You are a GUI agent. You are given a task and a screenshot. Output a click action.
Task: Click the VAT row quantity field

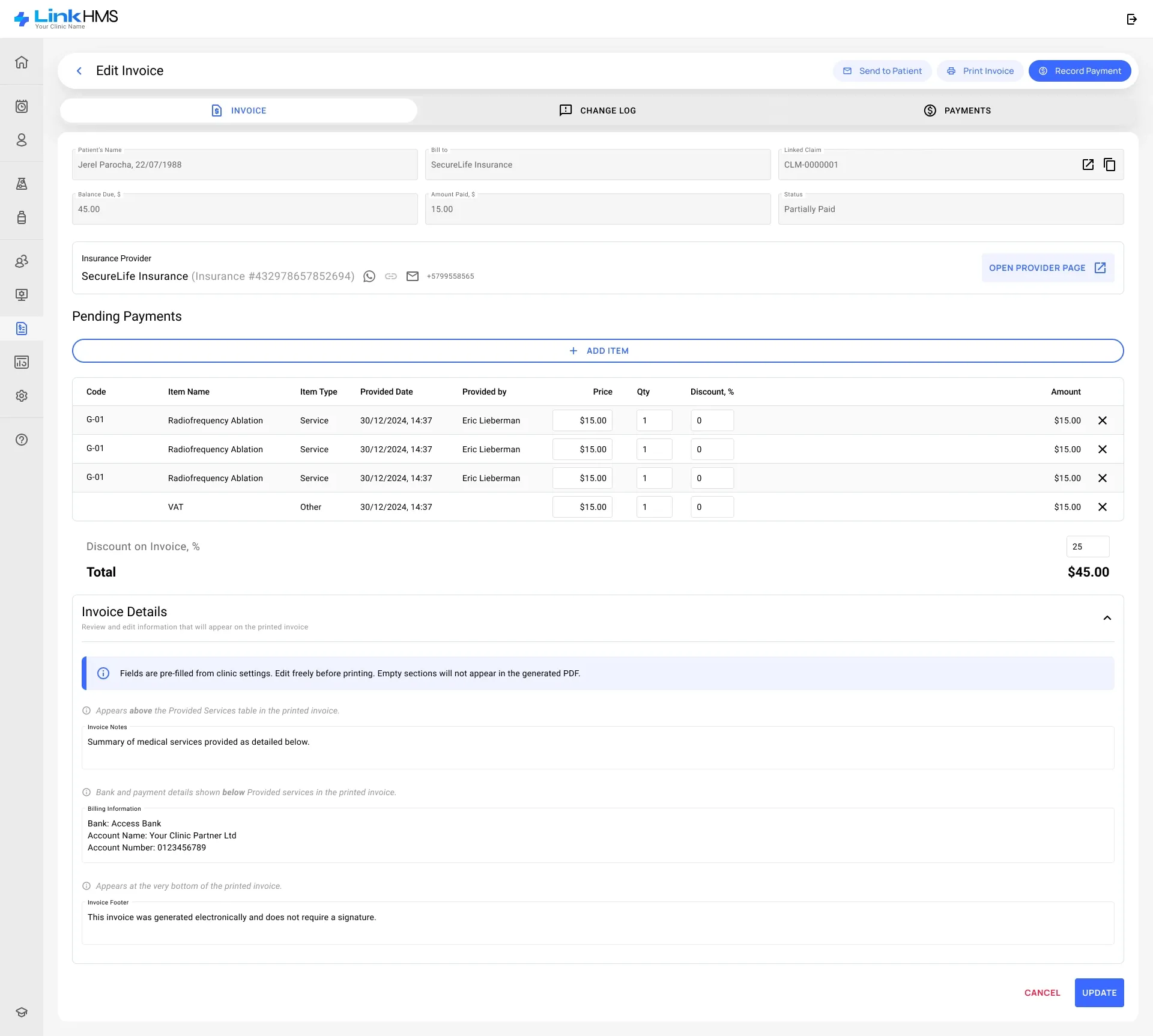coord(655,507)
